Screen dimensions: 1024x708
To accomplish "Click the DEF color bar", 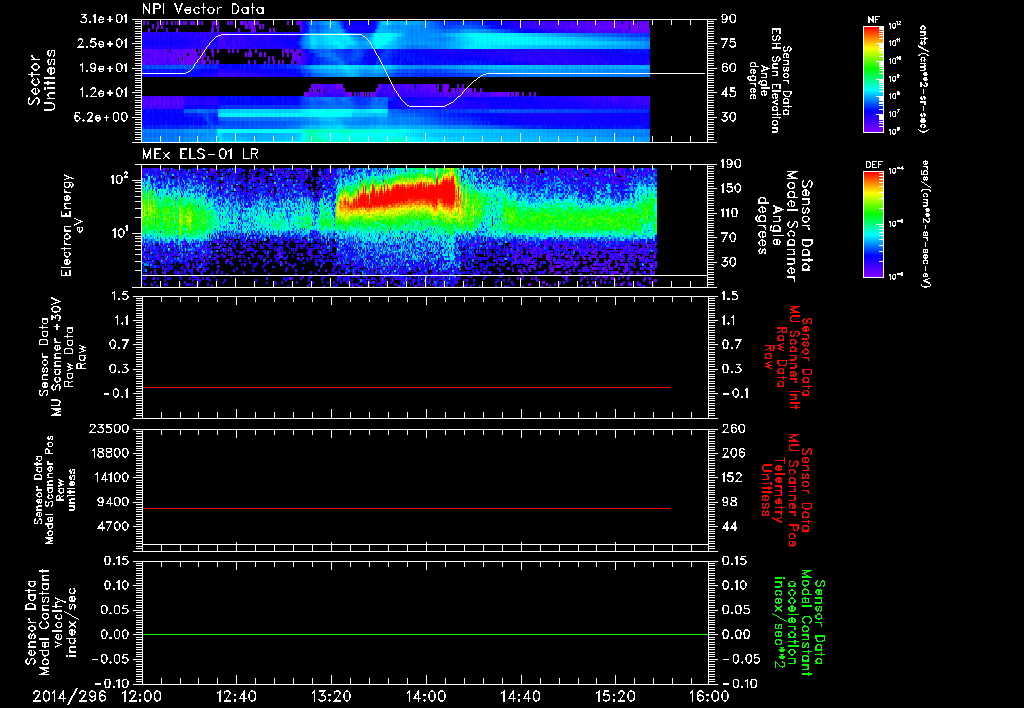I will (x=874, y=224).
